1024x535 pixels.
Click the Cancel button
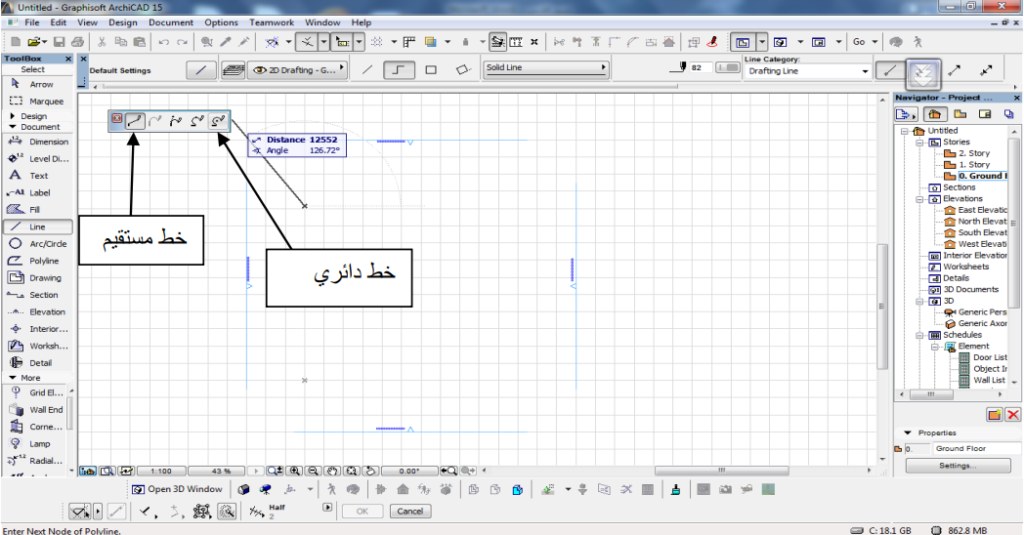pos(410,511)
